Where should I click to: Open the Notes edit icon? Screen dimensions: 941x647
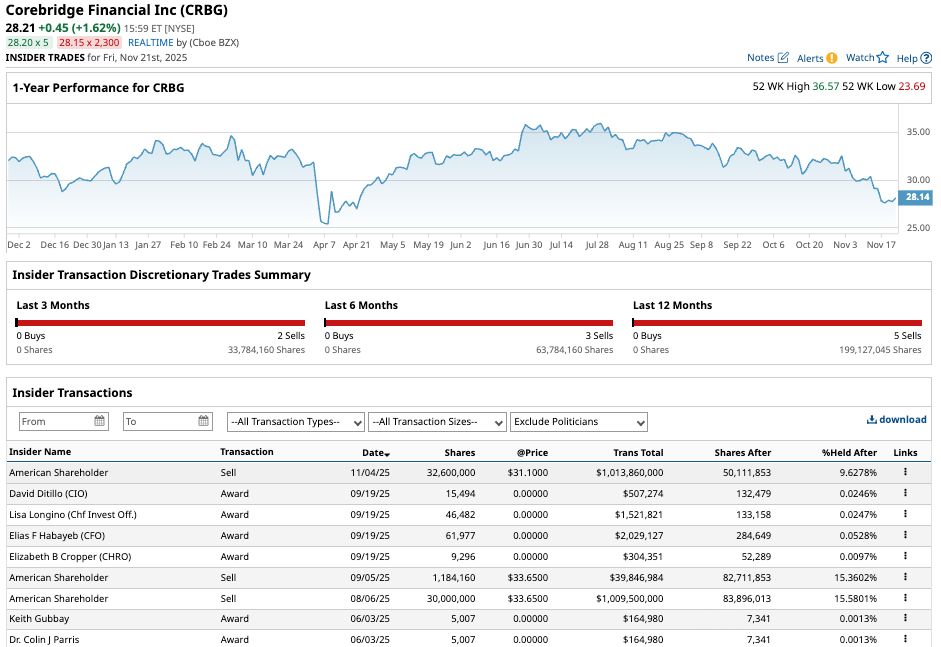point(783,58)
